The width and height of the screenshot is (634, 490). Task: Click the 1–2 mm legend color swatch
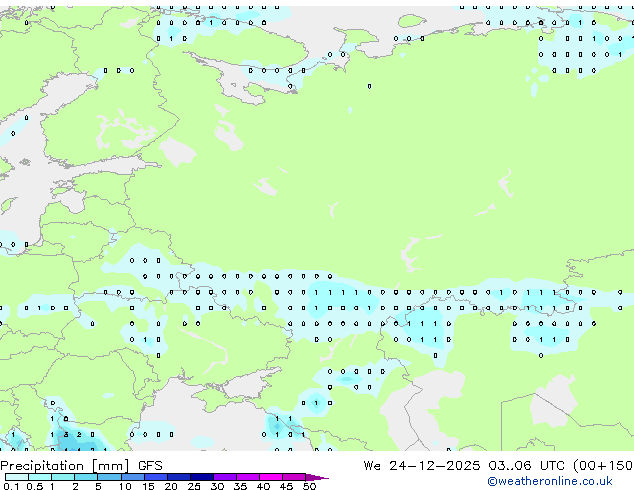(x=63, y=477)
